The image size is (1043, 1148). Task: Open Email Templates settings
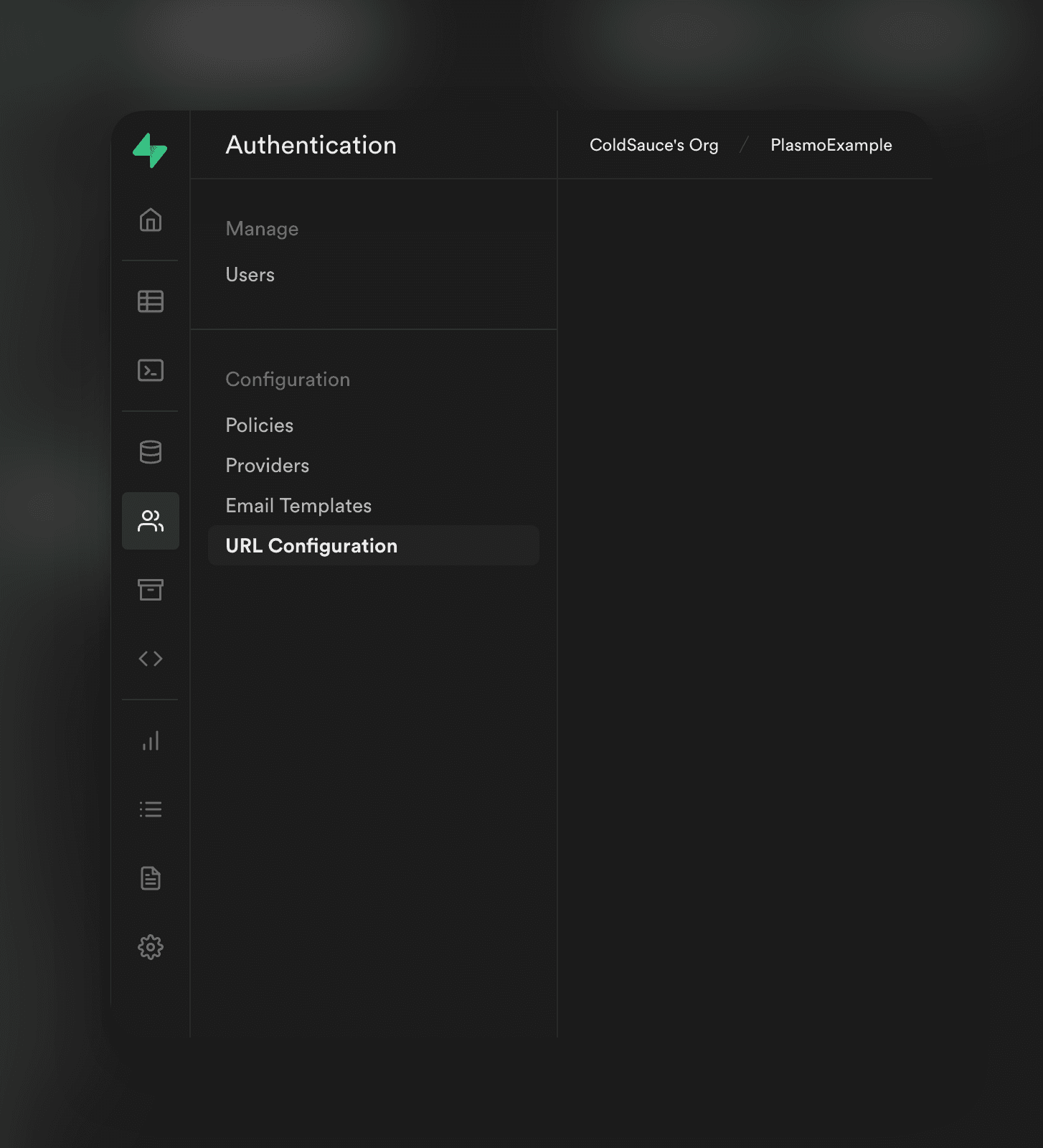point(298,506)
